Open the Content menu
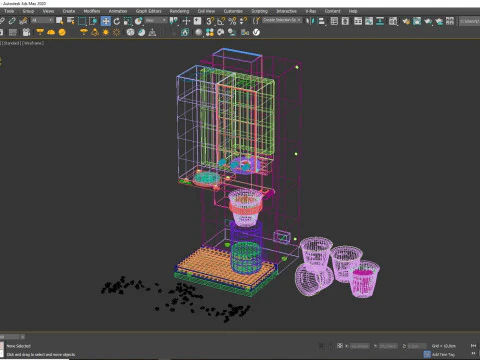 tap(332, 11)
